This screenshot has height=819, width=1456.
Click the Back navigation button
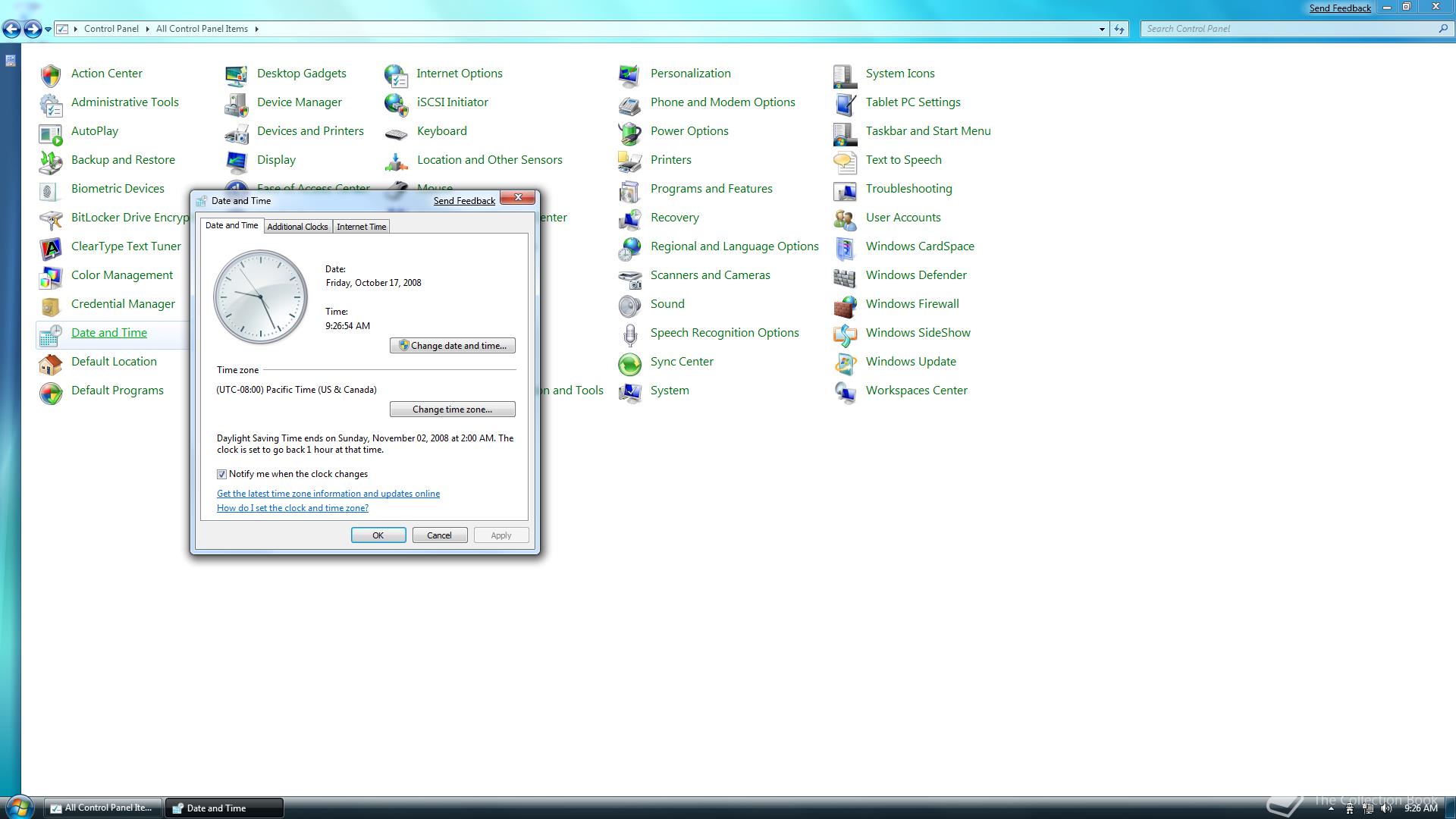tap(11, 30)
